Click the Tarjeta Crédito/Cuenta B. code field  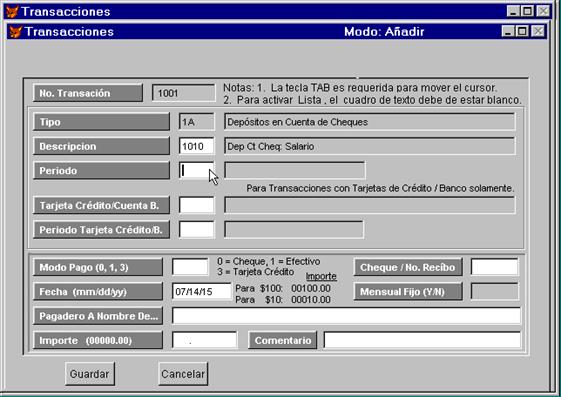pyautogui.click(x=197, y=205)
